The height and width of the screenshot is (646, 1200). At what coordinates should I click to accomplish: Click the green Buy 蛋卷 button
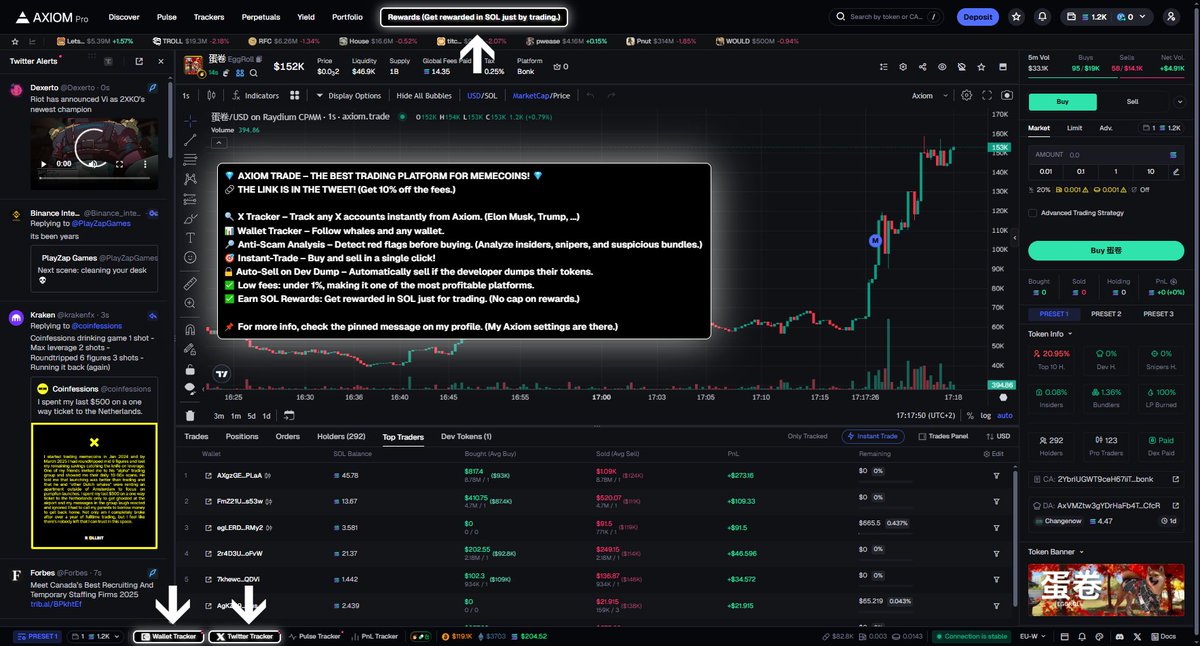pyautogui.click(x=1106, y=250)
